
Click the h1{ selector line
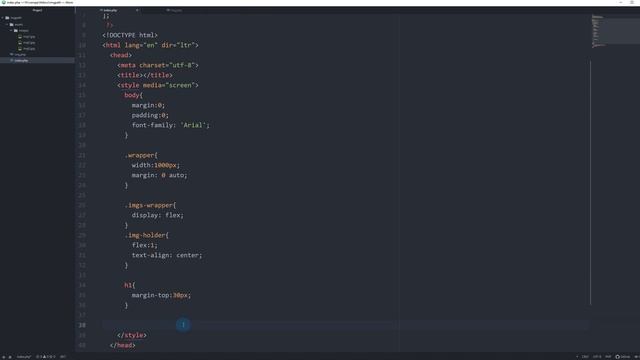(x=130, y=285)
